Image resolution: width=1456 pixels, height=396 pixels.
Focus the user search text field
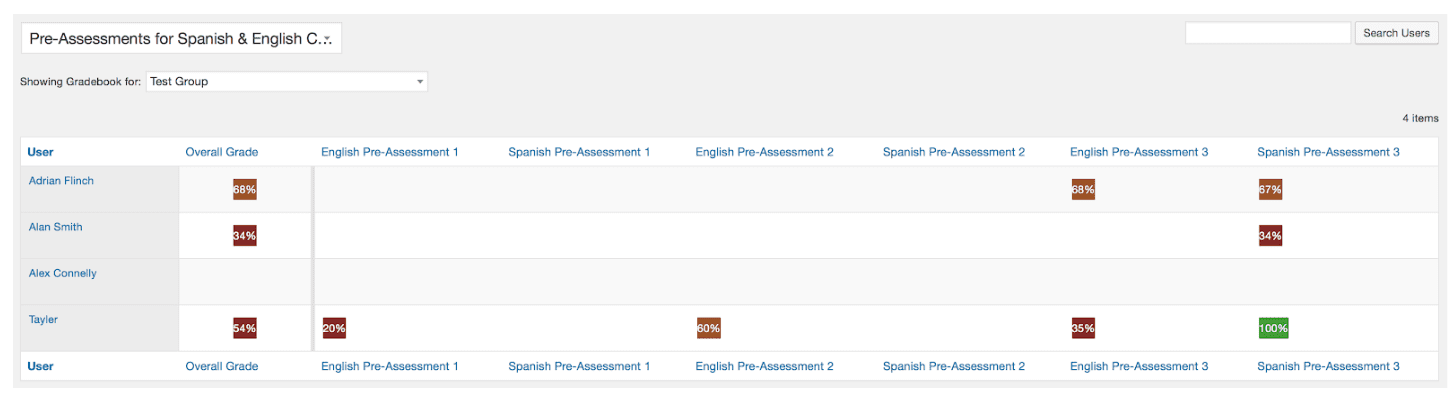pyautogui.click(x=1267, y=33)
